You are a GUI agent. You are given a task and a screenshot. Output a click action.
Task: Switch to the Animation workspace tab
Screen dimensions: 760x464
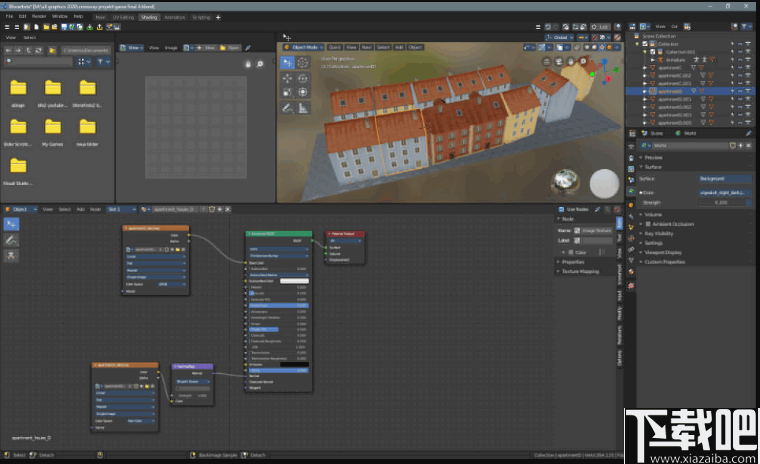pyautogui.click(x=175, y=17)
